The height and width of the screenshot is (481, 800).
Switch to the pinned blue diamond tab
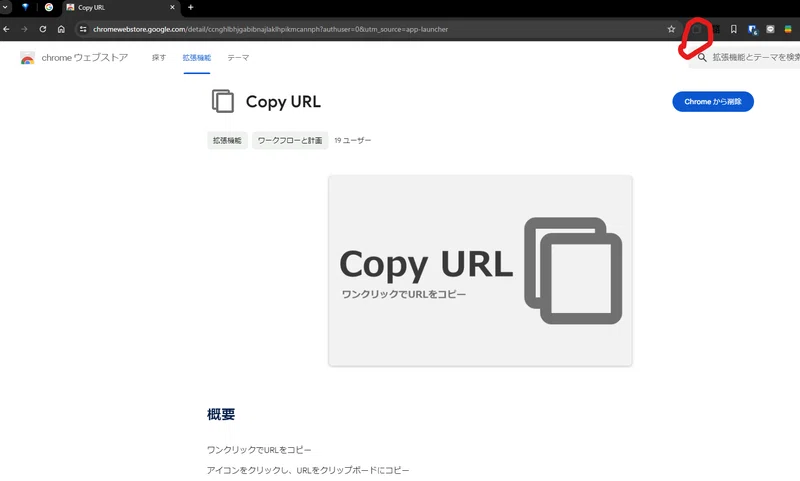tap(25, 7)
